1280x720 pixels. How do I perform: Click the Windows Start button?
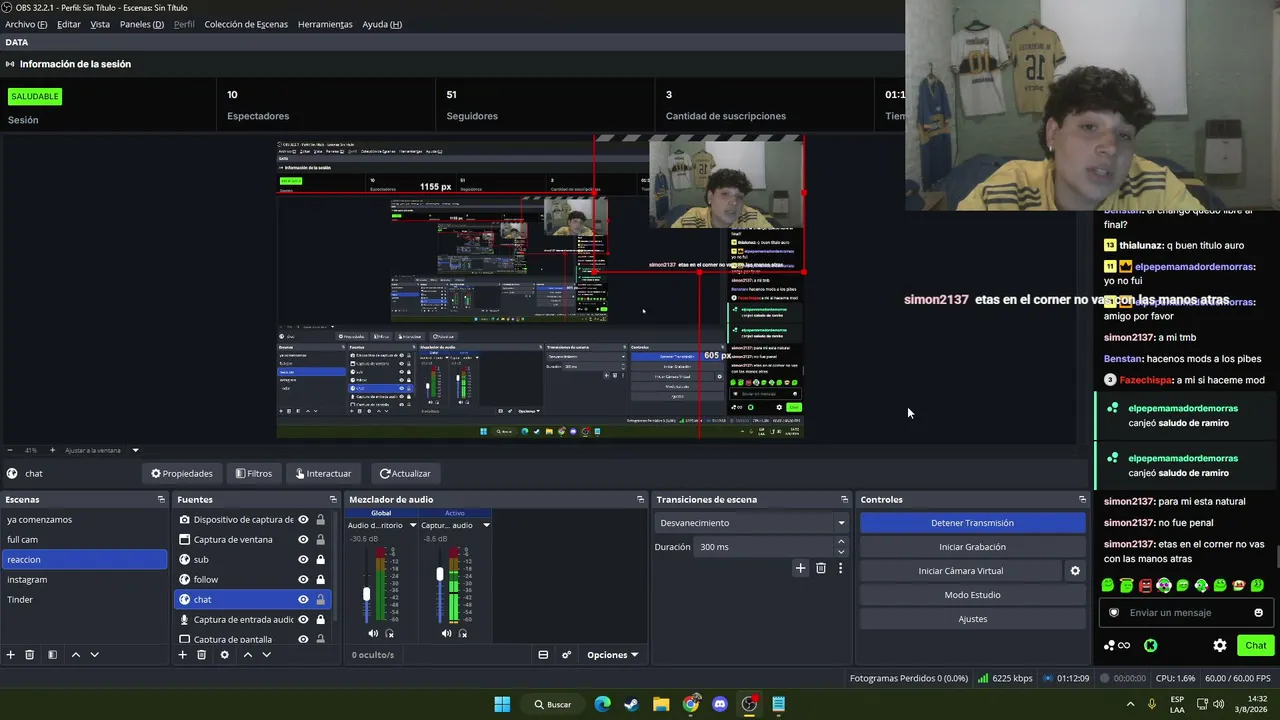tap(502, 704)
